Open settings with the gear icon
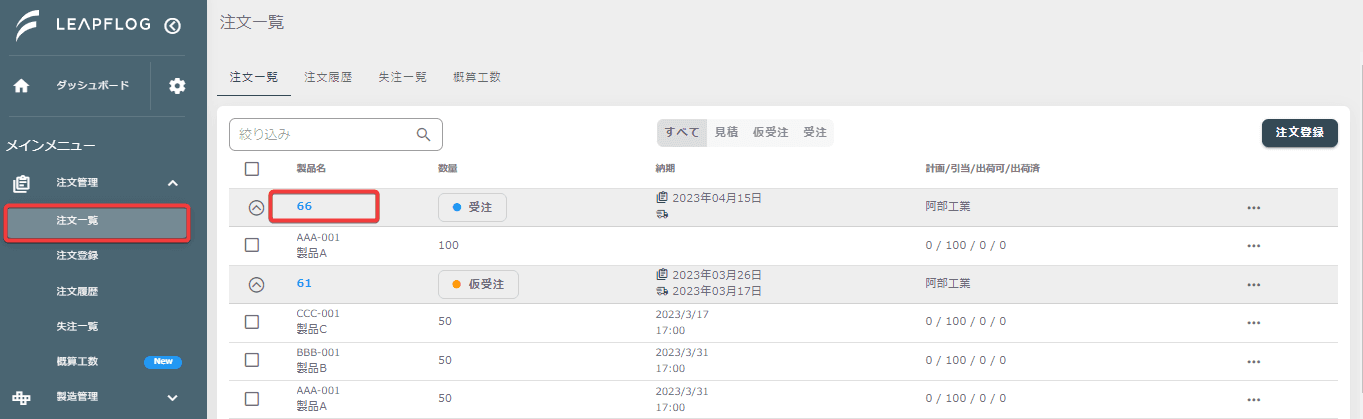Viewport: 1363px width, 419px height. (177, 86)
